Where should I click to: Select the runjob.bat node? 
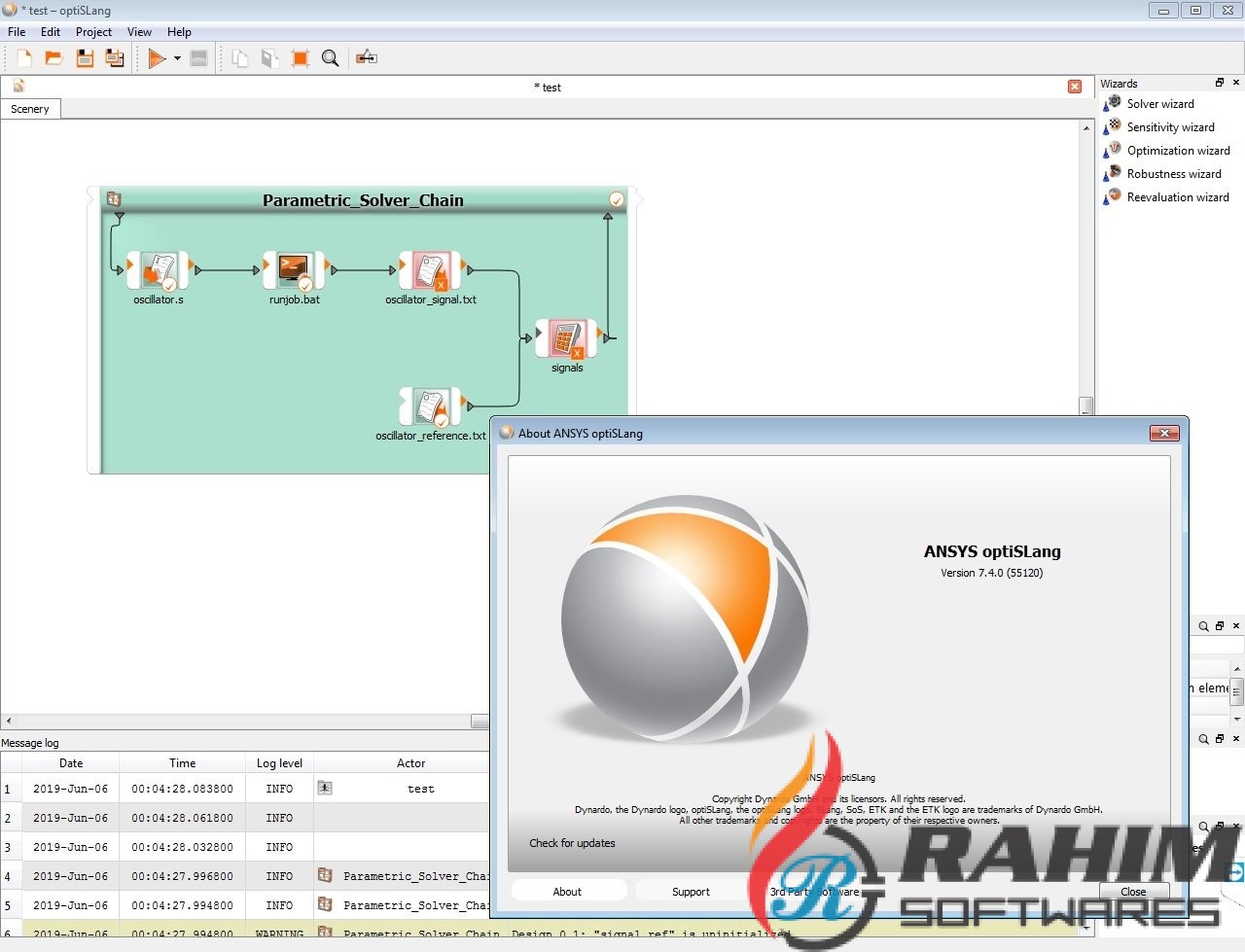pyautogui.click(x=294, y=270)
